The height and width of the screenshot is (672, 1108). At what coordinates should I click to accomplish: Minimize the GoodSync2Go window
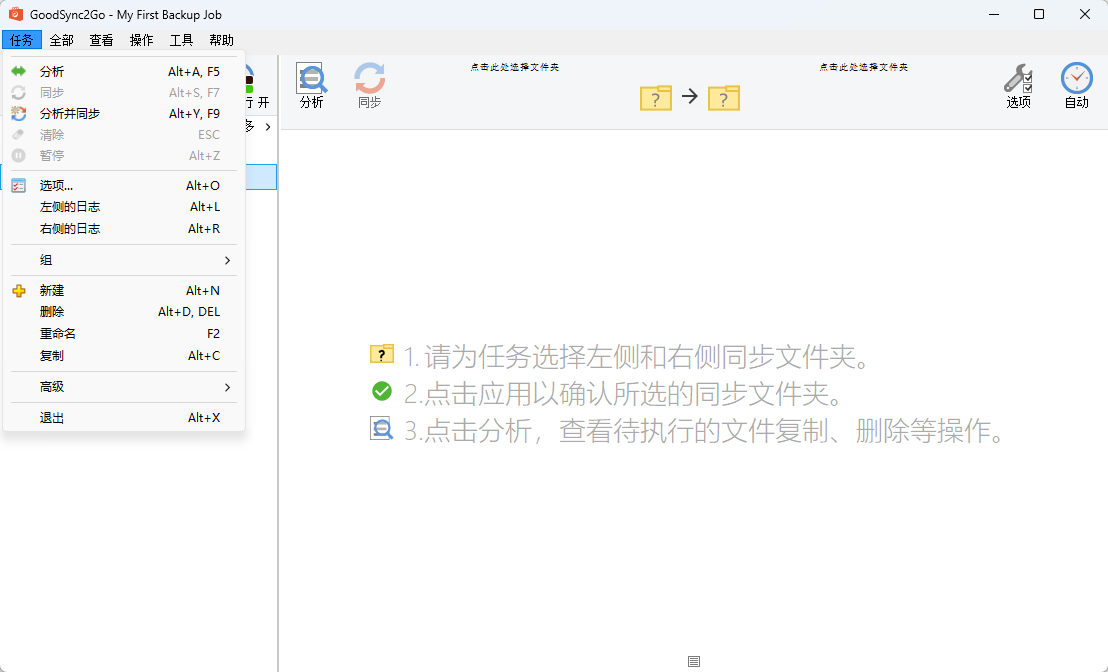(993, 14)
